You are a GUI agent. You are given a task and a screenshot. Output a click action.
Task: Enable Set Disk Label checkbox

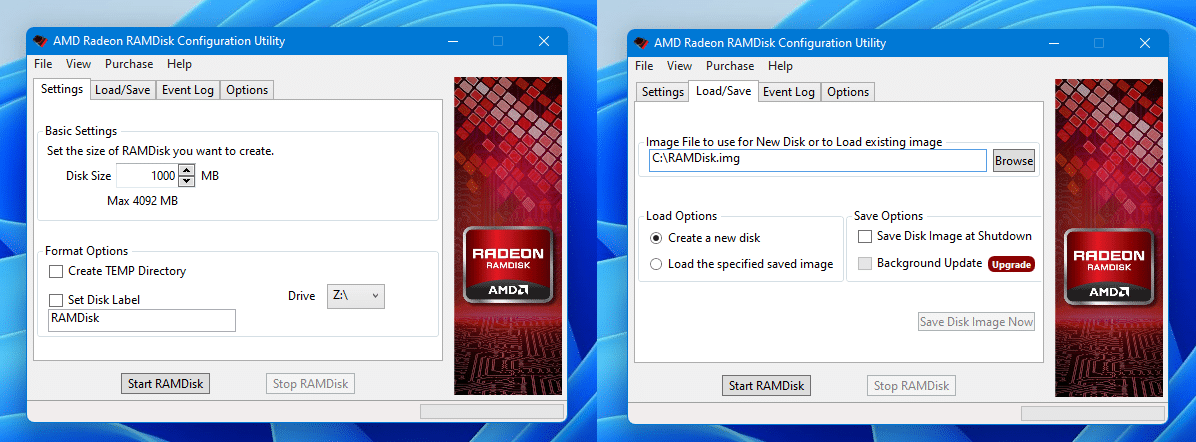point(56,300)
